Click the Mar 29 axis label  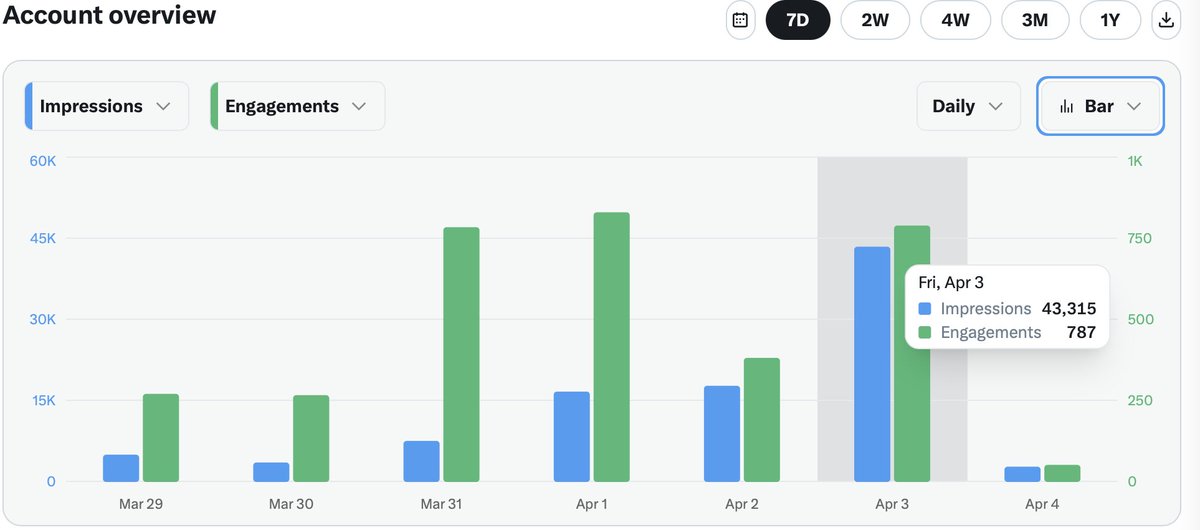pos(141,504)
